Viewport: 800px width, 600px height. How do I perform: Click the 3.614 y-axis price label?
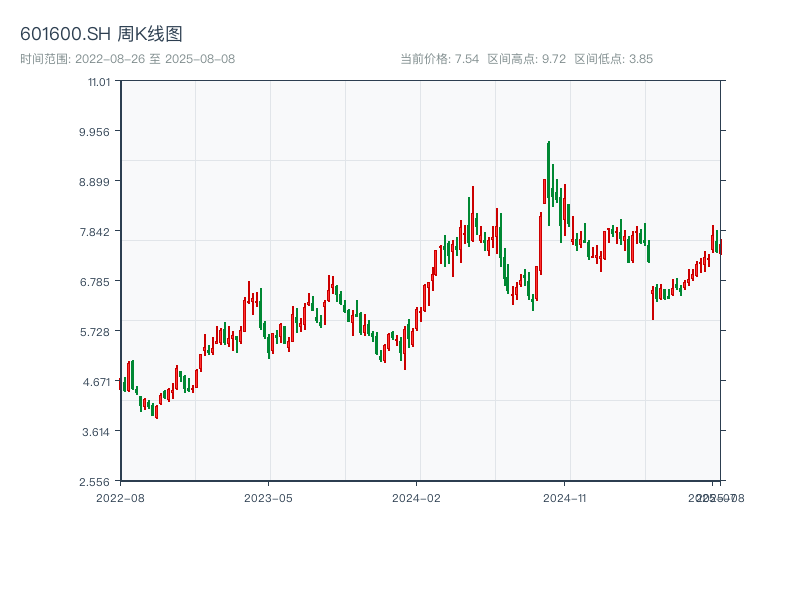coord(96,431)
